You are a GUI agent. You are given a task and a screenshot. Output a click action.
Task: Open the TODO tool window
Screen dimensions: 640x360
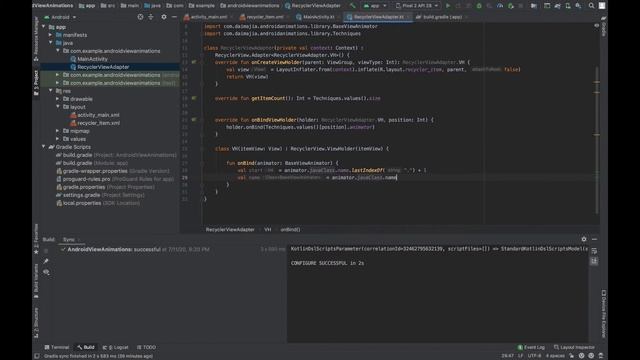pyautogui.click(x=146, y=347)
